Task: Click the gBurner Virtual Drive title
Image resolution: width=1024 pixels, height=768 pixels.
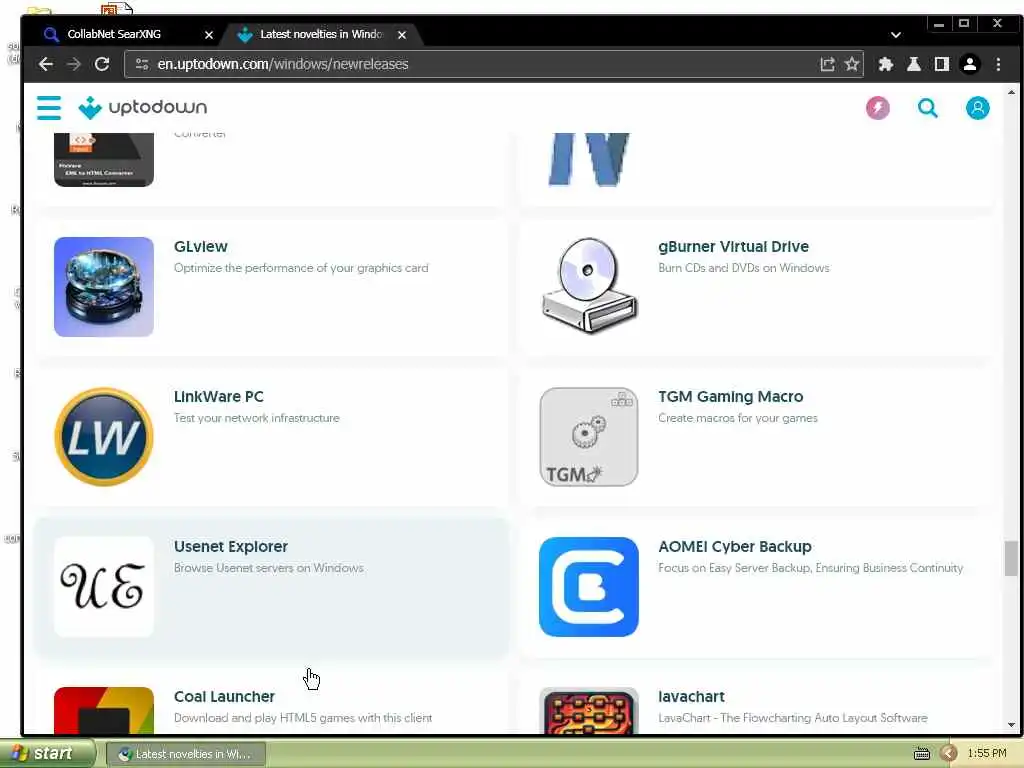Action: (x=733, y=247)
